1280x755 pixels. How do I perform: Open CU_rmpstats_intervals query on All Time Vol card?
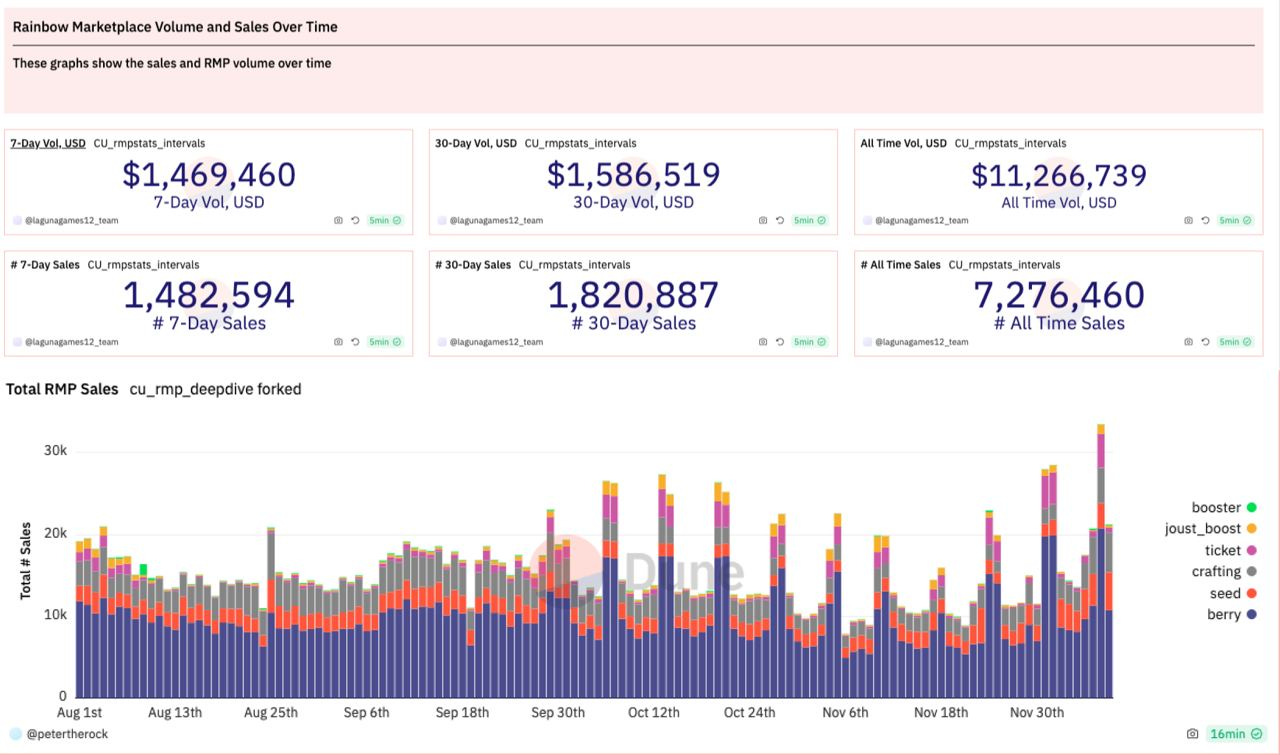click(x=1011, y=143)
